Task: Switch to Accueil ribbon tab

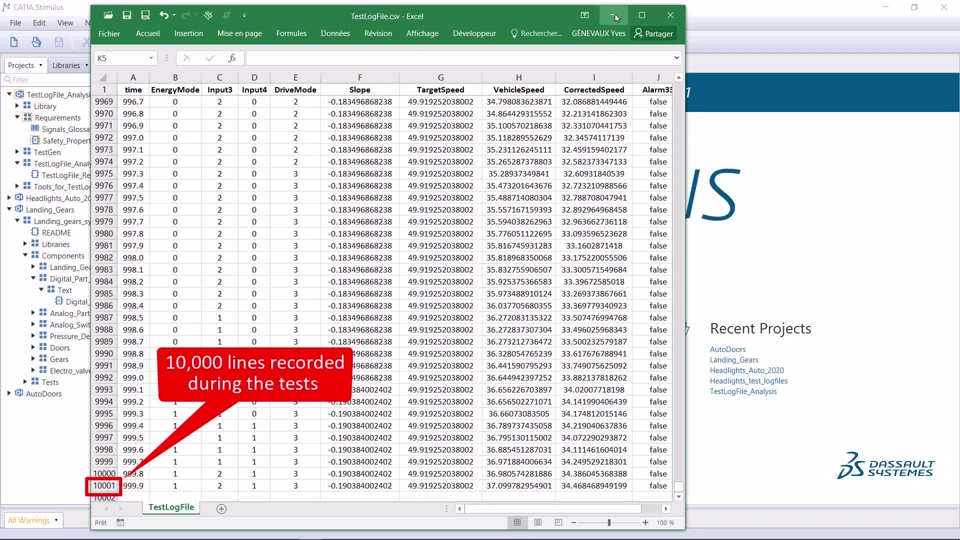Action: click(x=148, y=34)
